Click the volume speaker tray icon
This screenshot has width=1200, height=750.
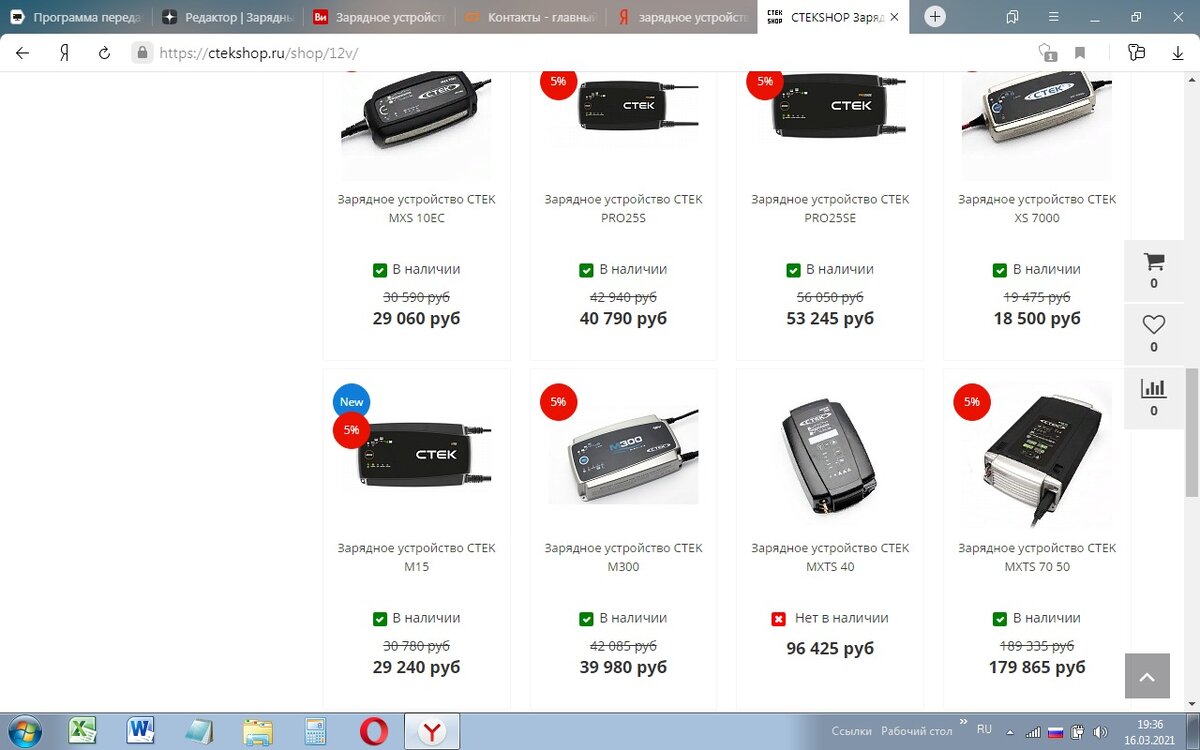click(1098, 732)
